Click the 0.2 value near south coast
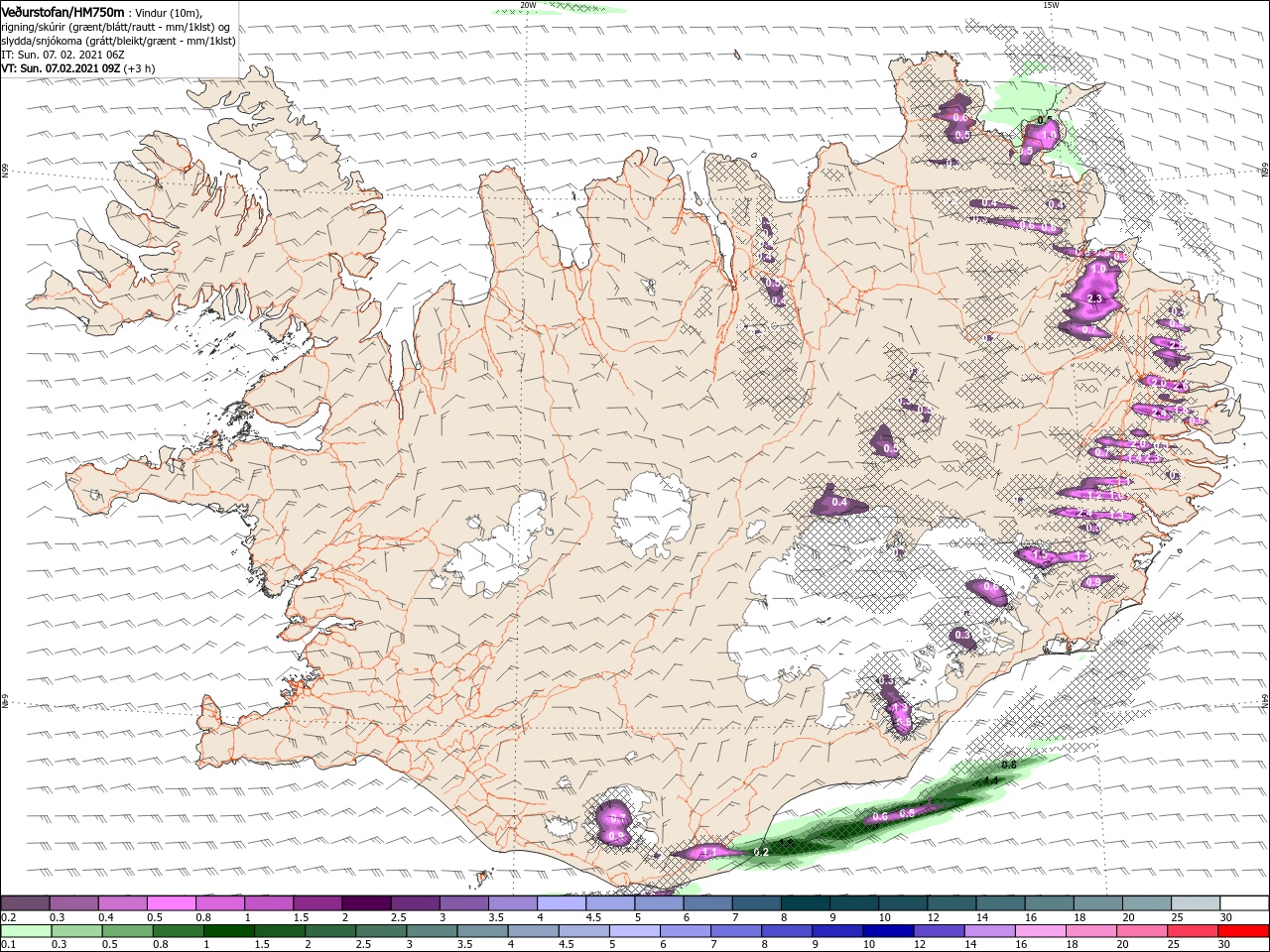 (761, 852)
